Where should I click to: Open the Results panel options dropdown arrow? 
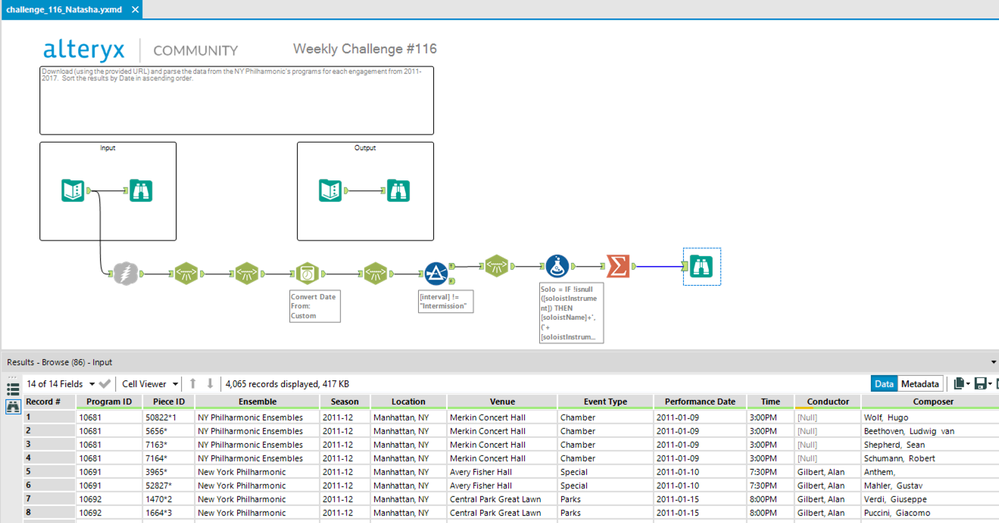pyautogui.click(x=993, y=362)
